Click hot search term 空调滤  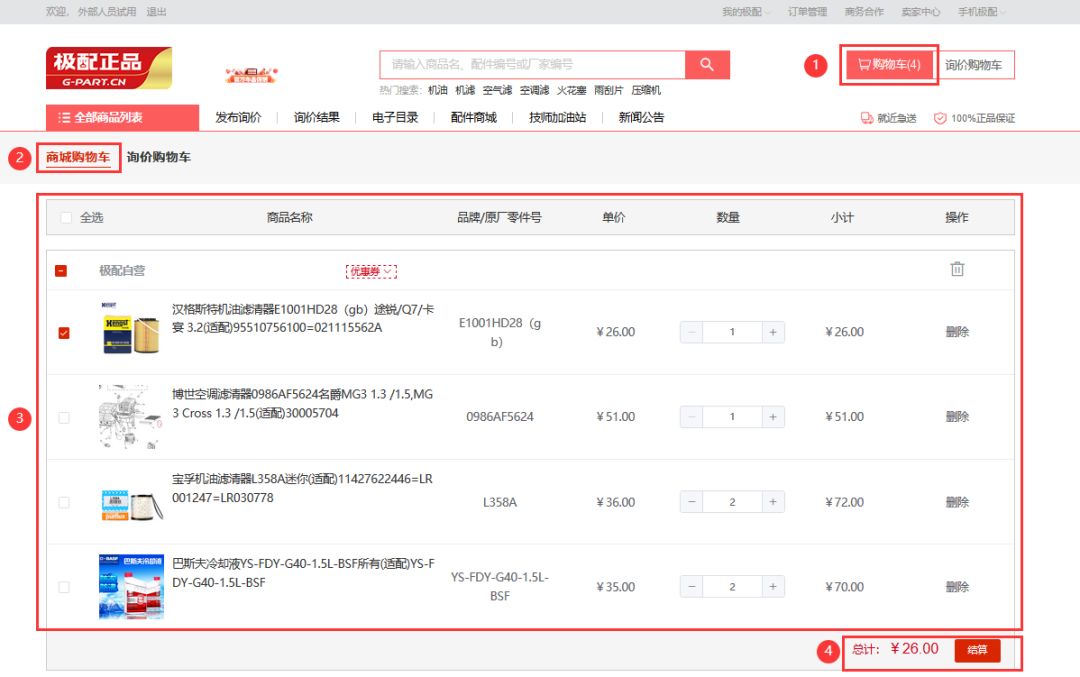click(x=534, y=90)
